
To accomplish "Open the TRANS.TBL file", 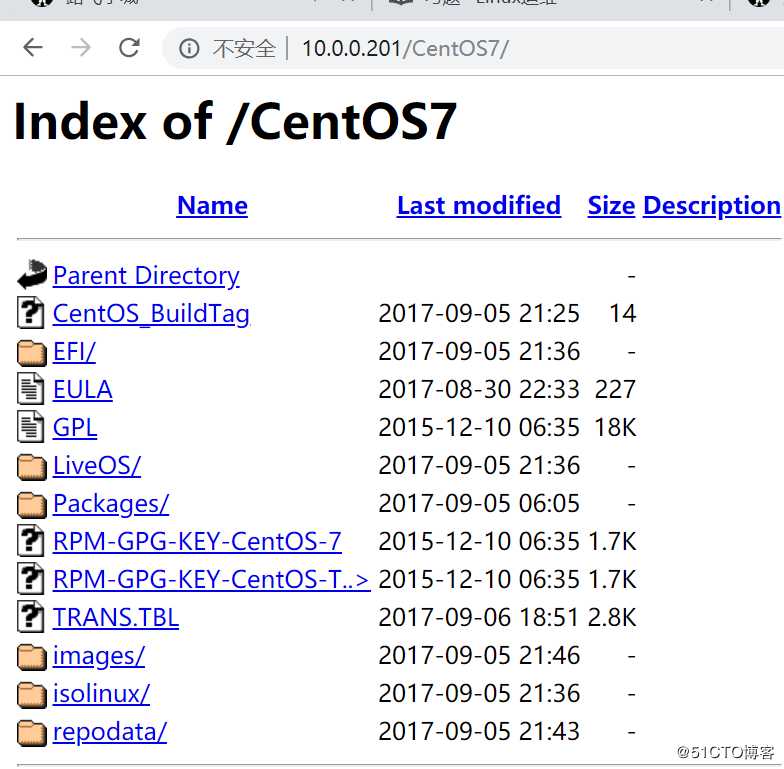I will [x=116, y=618].
